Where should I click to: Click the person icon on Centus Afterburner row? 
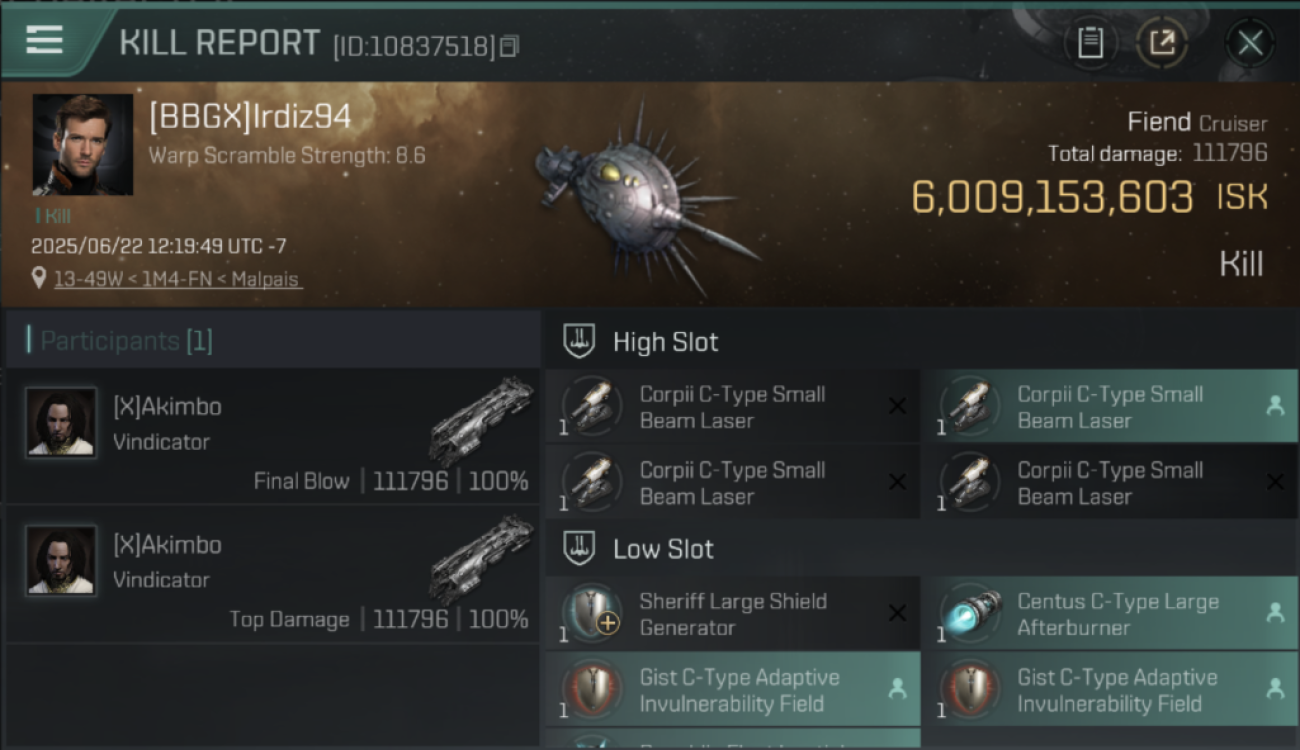tap(1275, 613)
